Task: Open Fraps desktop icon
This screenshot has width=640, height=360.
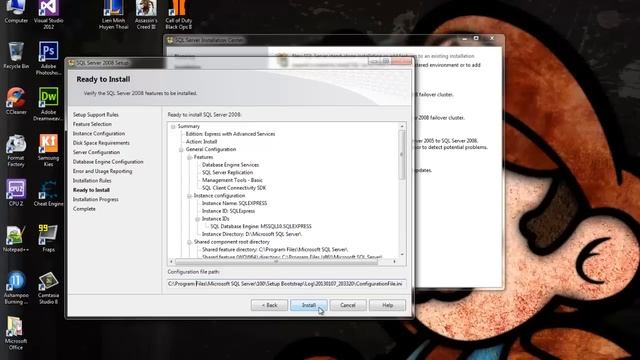Action: pos(48,239)
